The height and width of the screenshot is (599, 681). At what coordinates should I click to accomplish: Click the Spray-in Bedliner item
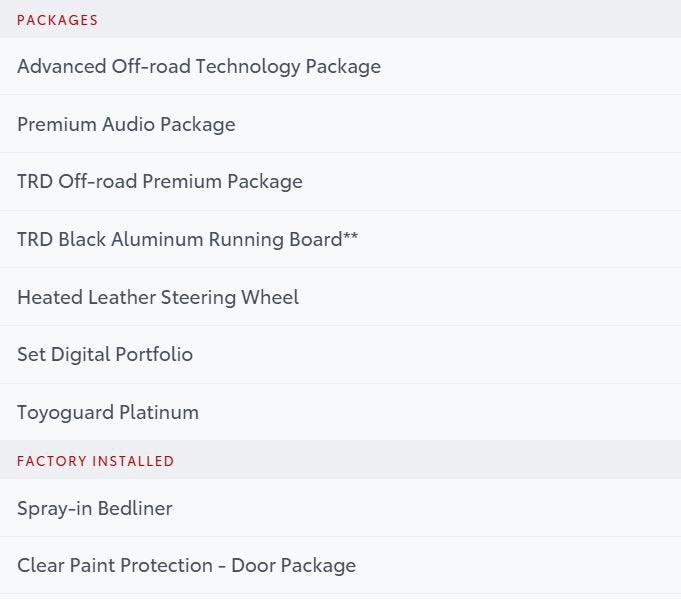(95, 508)
